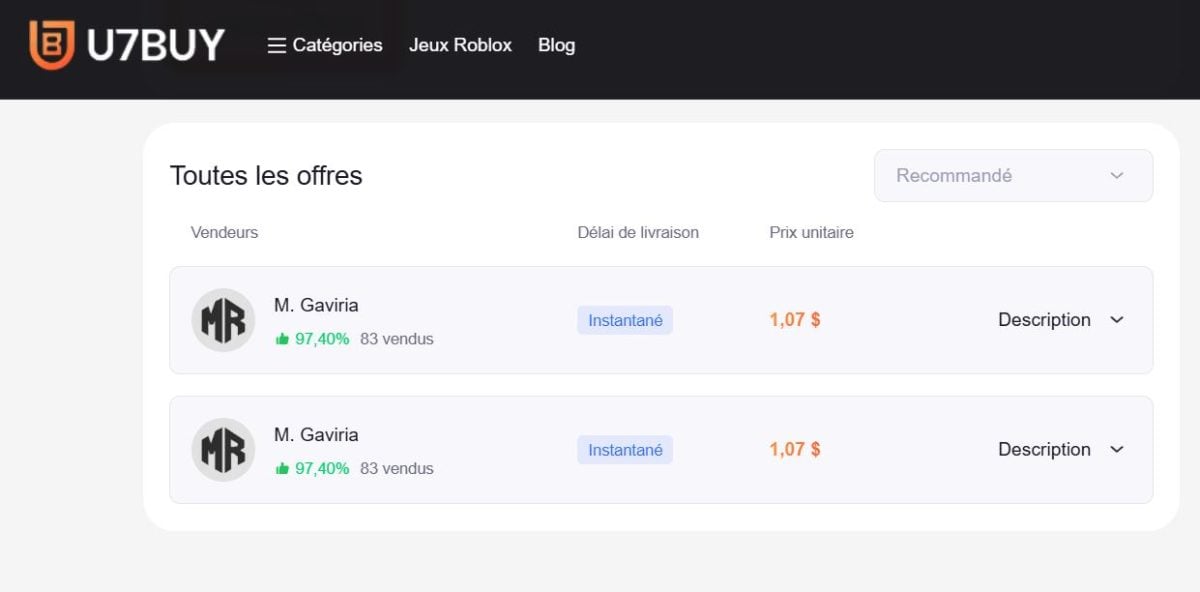Expand Description of the second offer
The width and height of the screenshot is (1200, 592).
tap(1044, 450)
